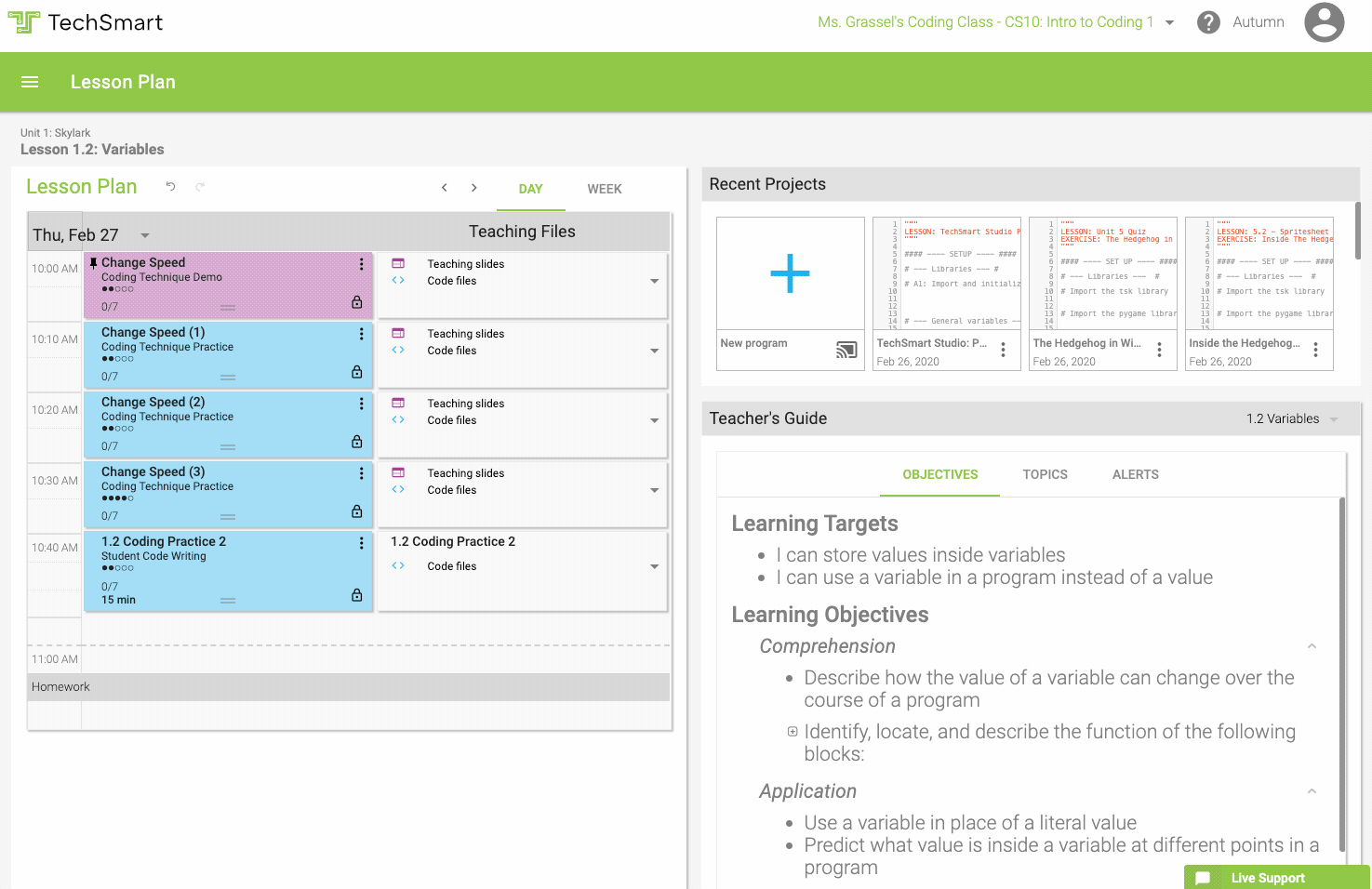
Task: Cast the new program to screen
Action: pos(846,350)
